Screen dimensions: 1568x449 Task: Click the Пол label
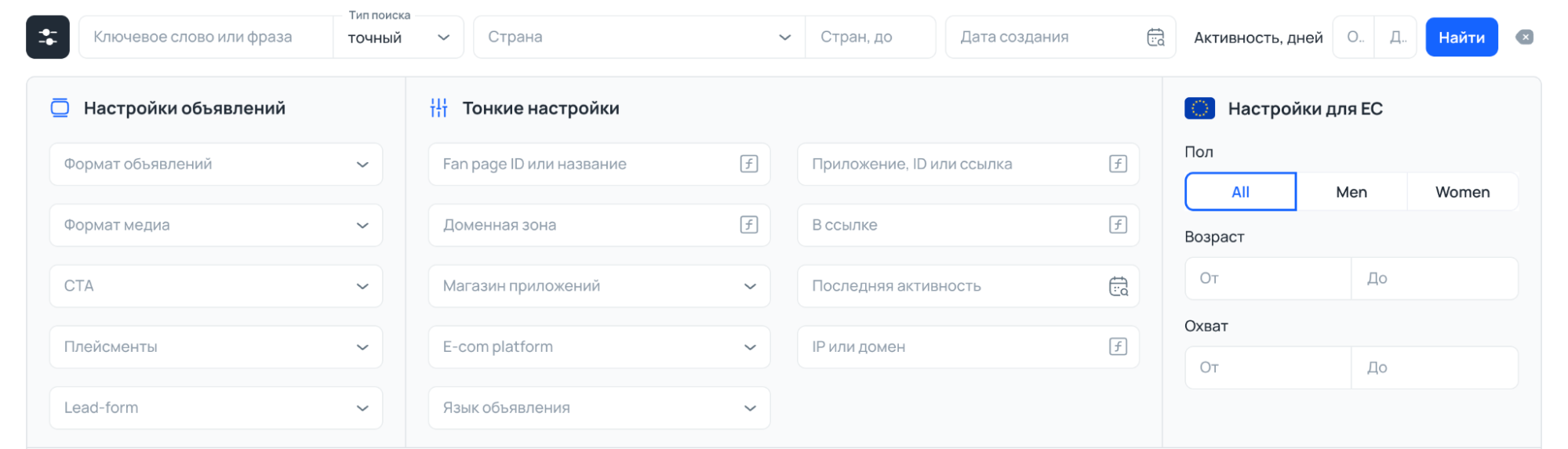tap(1199, 152)
